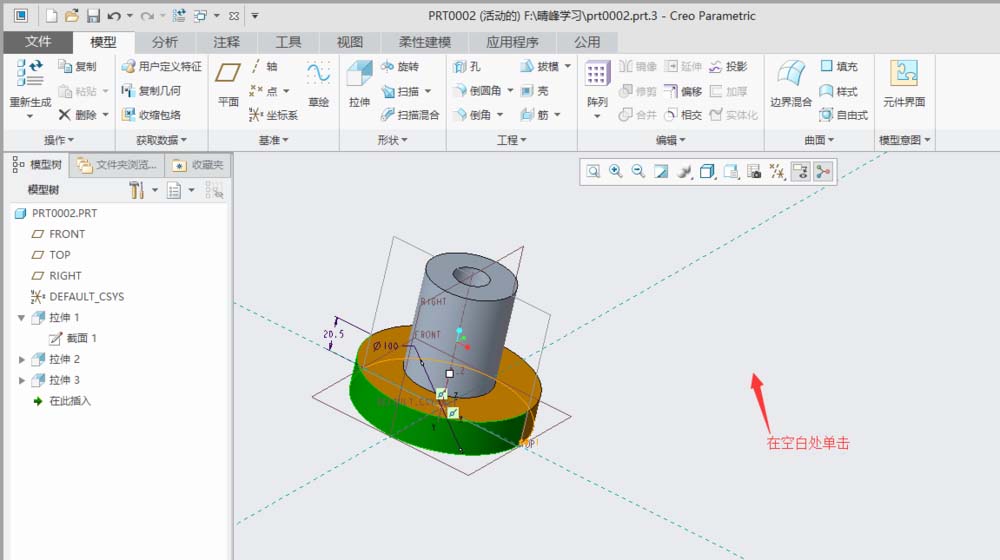Create a datum 轴 (Axis)
1000x560 pixels.
click(264, 66)
